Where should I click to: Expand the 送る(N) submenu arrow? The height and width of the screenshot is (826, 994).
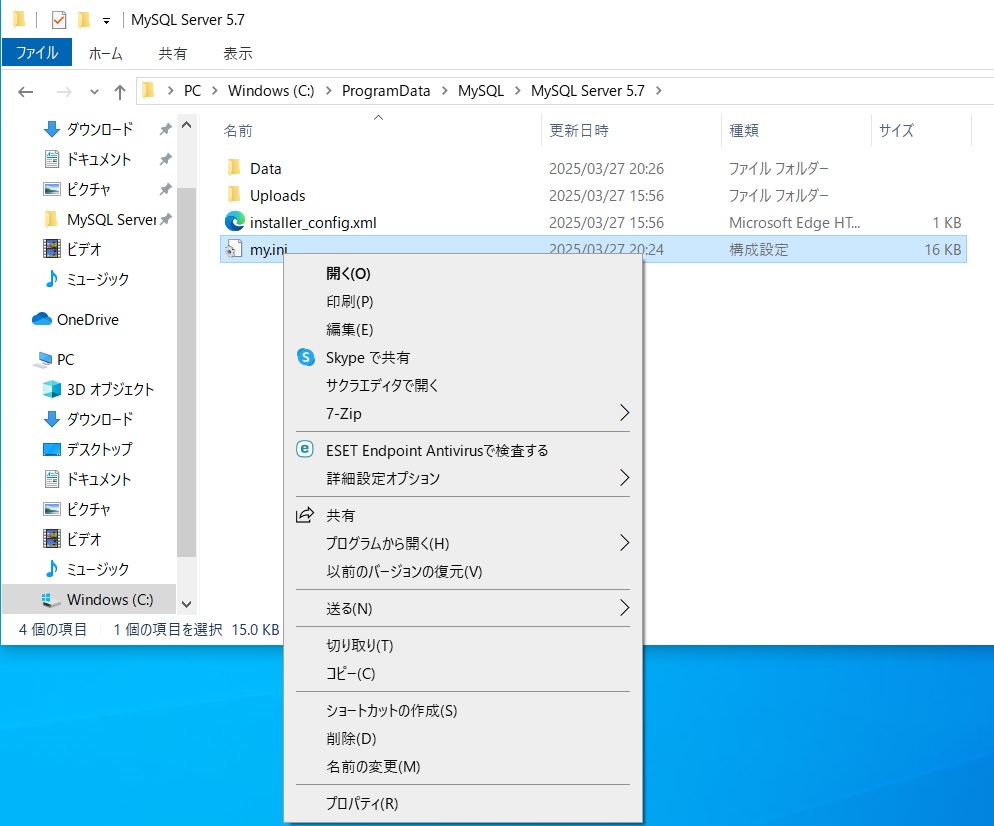pos(624,608)
